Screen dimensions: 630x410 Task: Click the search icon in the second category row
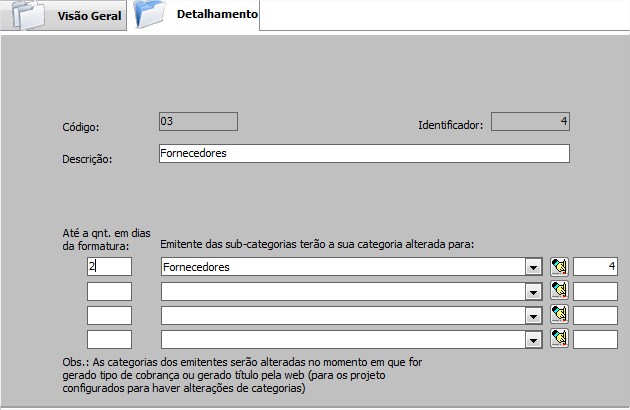(559, 291)
